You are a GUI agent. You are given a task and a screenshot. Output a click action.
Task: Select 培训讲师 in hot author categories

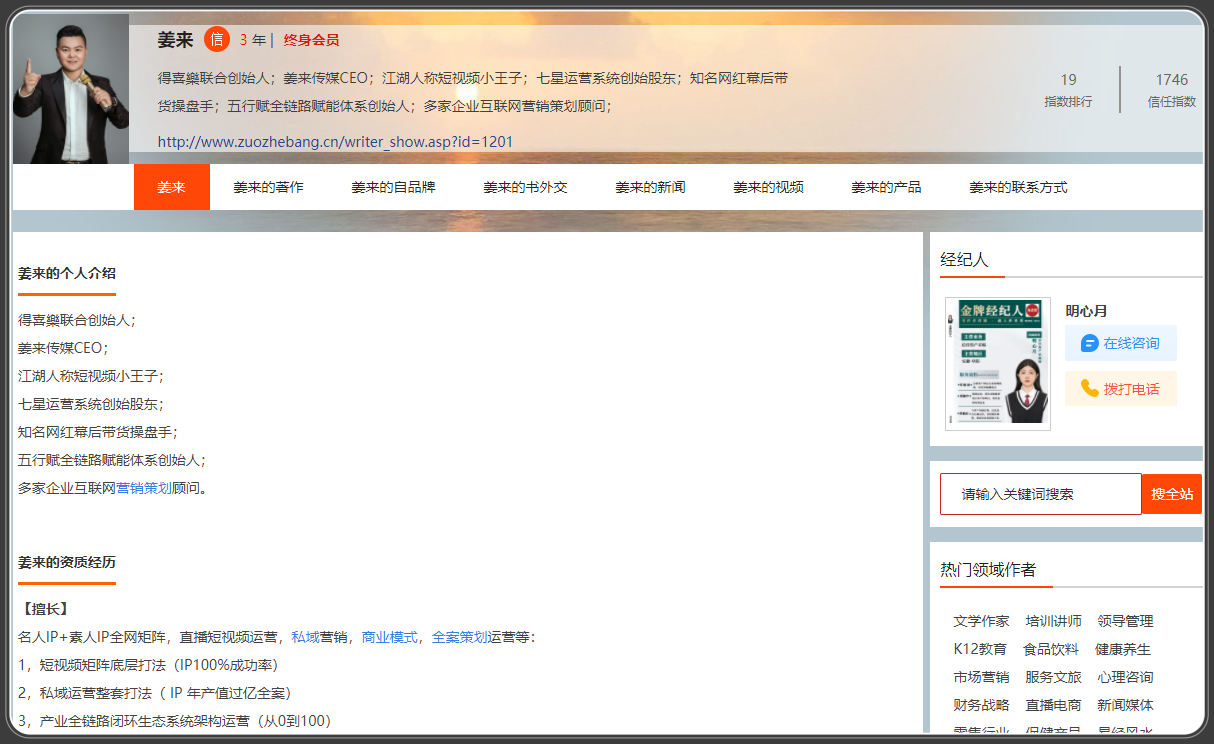tap(1053, 621)
